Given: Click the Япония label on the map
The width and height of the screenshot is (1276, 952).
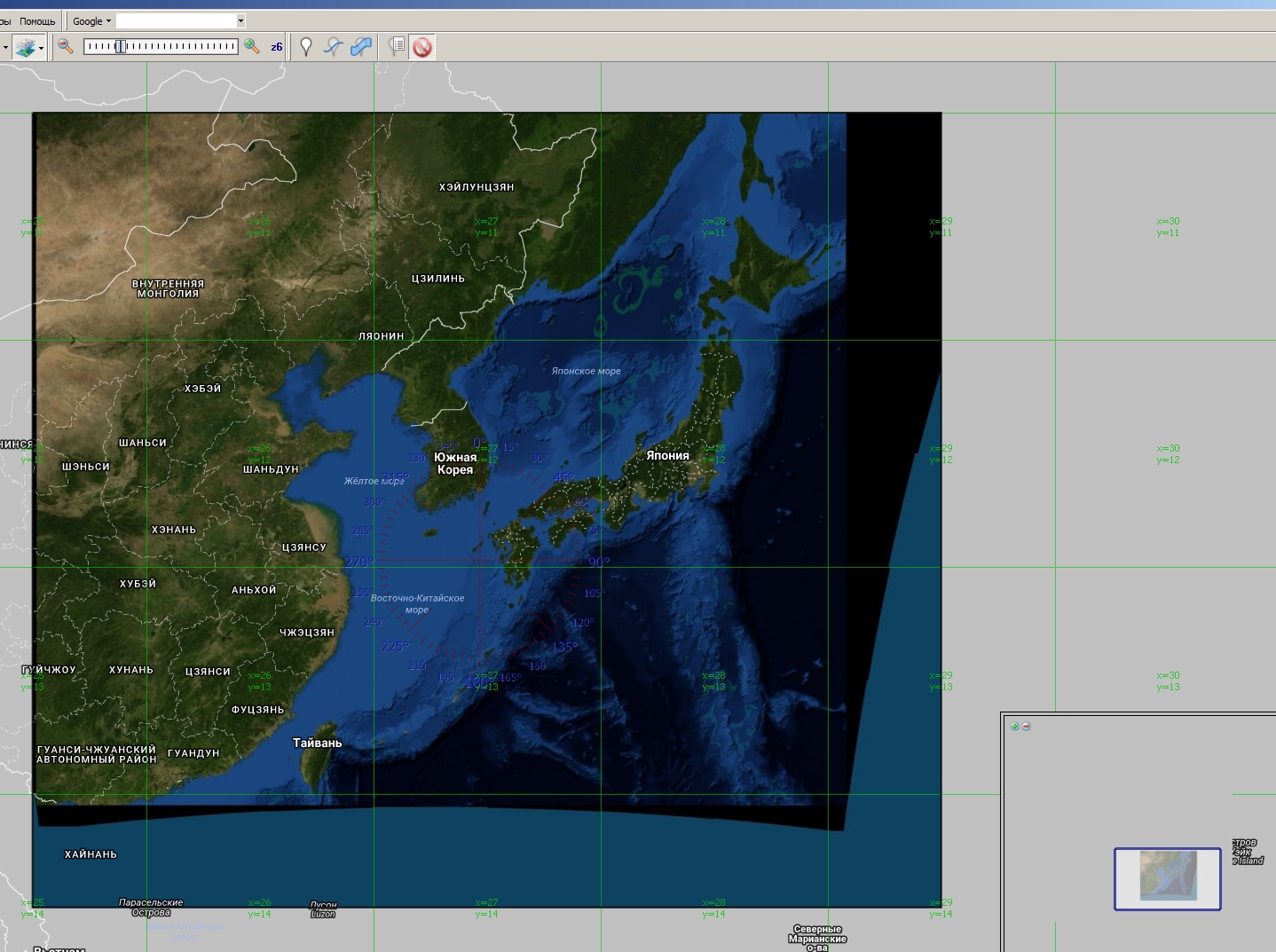Looking at the screenshot, I should point(667,455).
